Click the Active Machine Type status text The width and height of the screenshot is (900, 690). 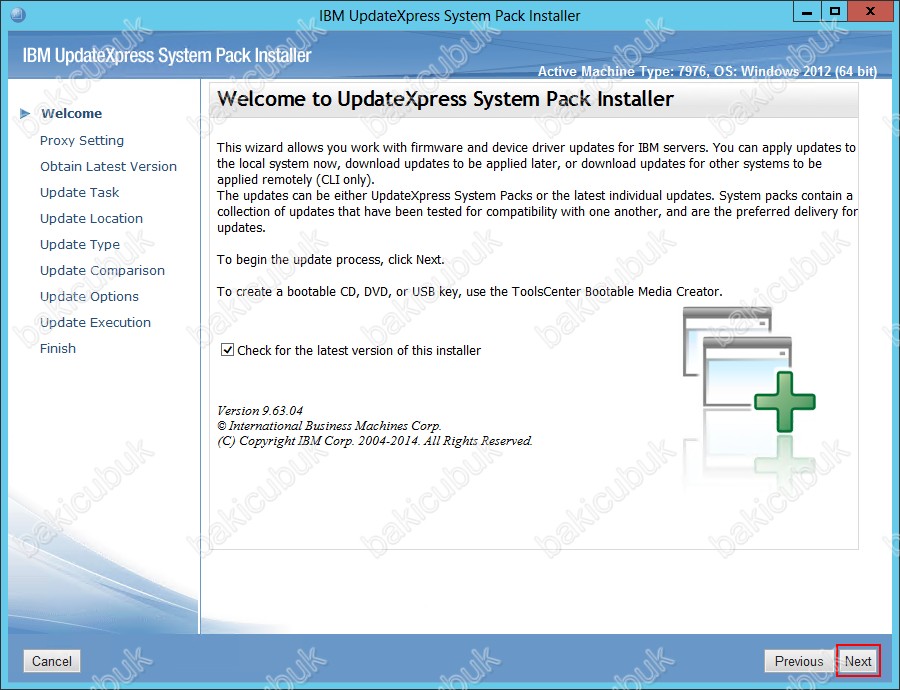click(x=707, y=72)
